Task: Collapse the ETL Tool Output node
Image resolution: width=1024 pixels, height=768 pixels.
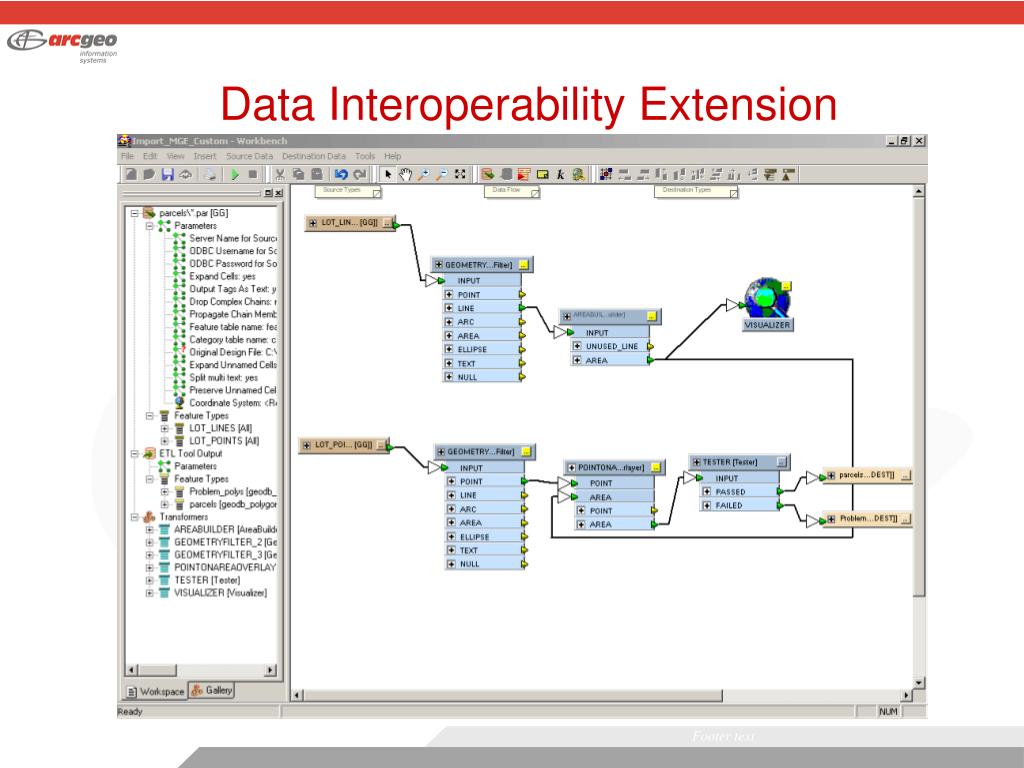Action: pyautogui.click(x=135, y=453)
